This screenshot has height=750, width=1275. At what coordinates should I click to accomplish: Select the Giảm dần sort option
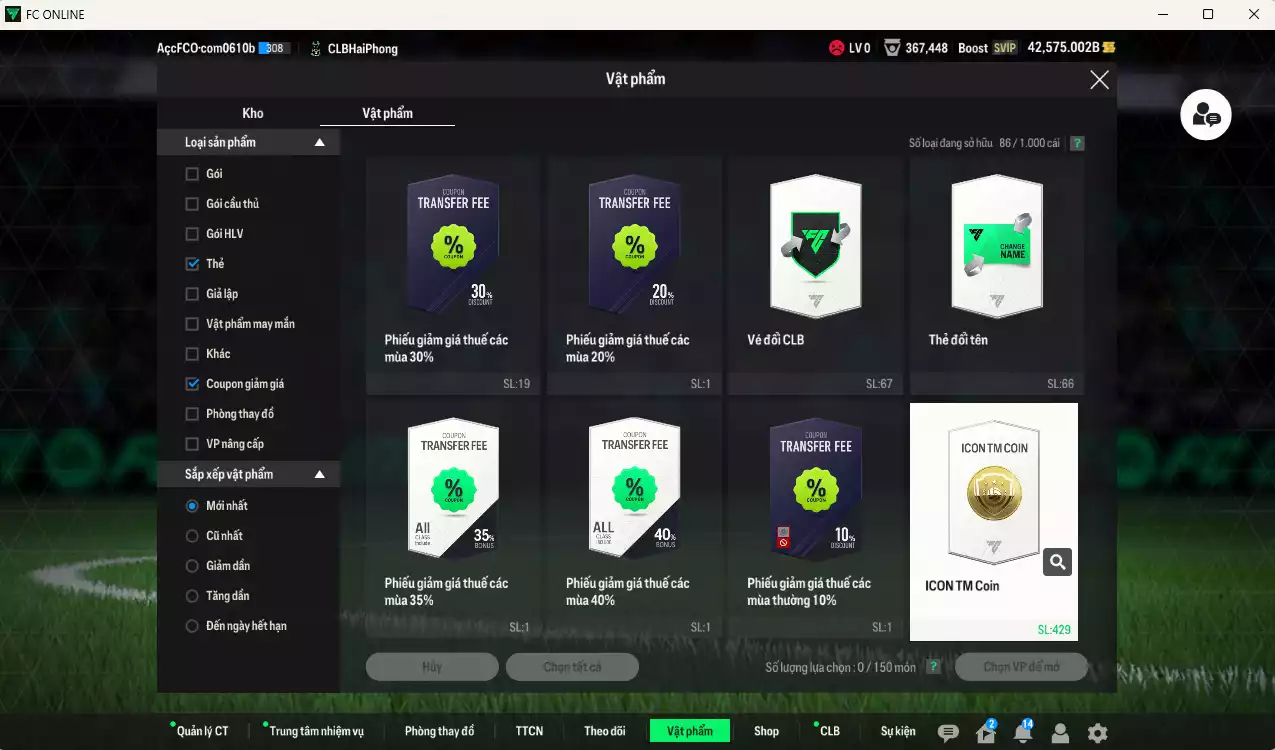[x=192, y=566]
